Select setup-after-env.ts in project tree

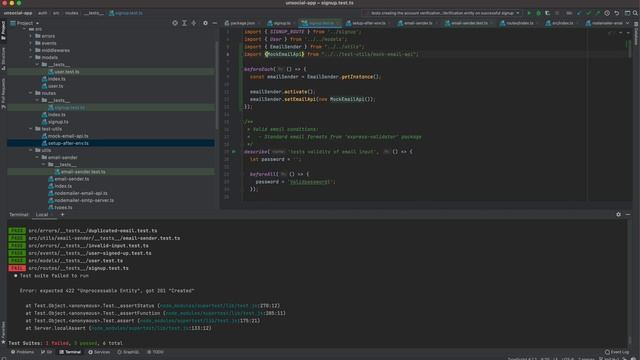pos(68,143)
